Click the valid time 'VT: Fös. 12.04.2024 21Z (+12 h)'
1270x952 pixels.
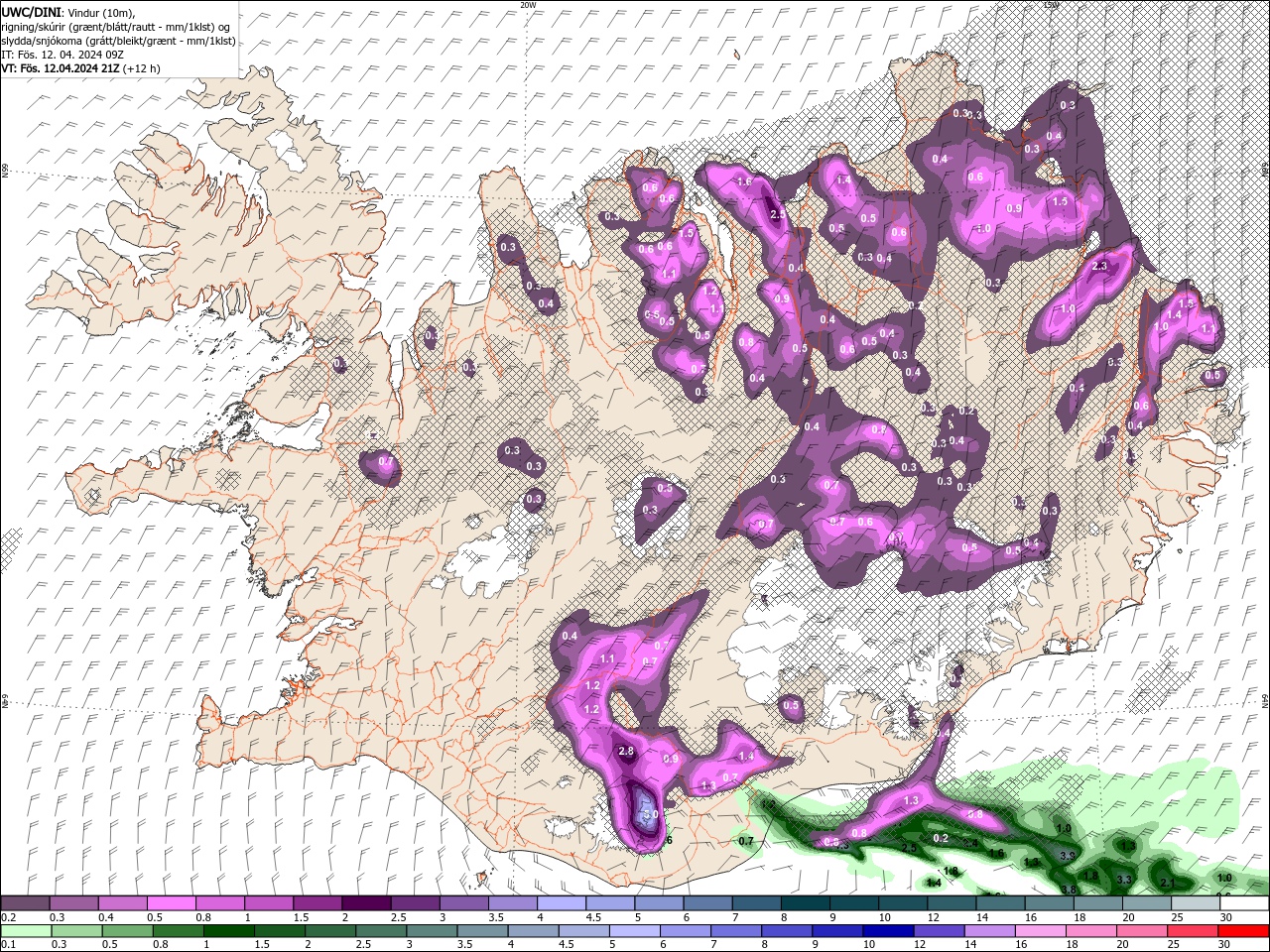pyautogui.click(x=81, y=68)
